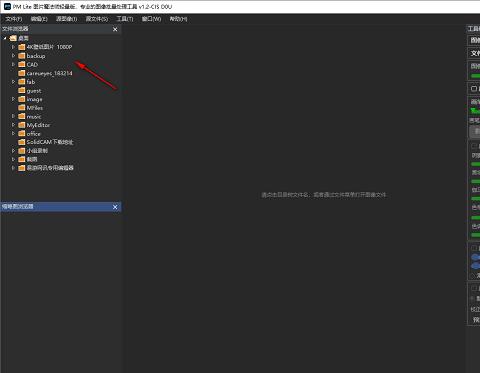Image resolution: width=480 pixels, height=373 pixels.
Task: Select the careueyes_183214 folder icon
Action: (22, 73)
